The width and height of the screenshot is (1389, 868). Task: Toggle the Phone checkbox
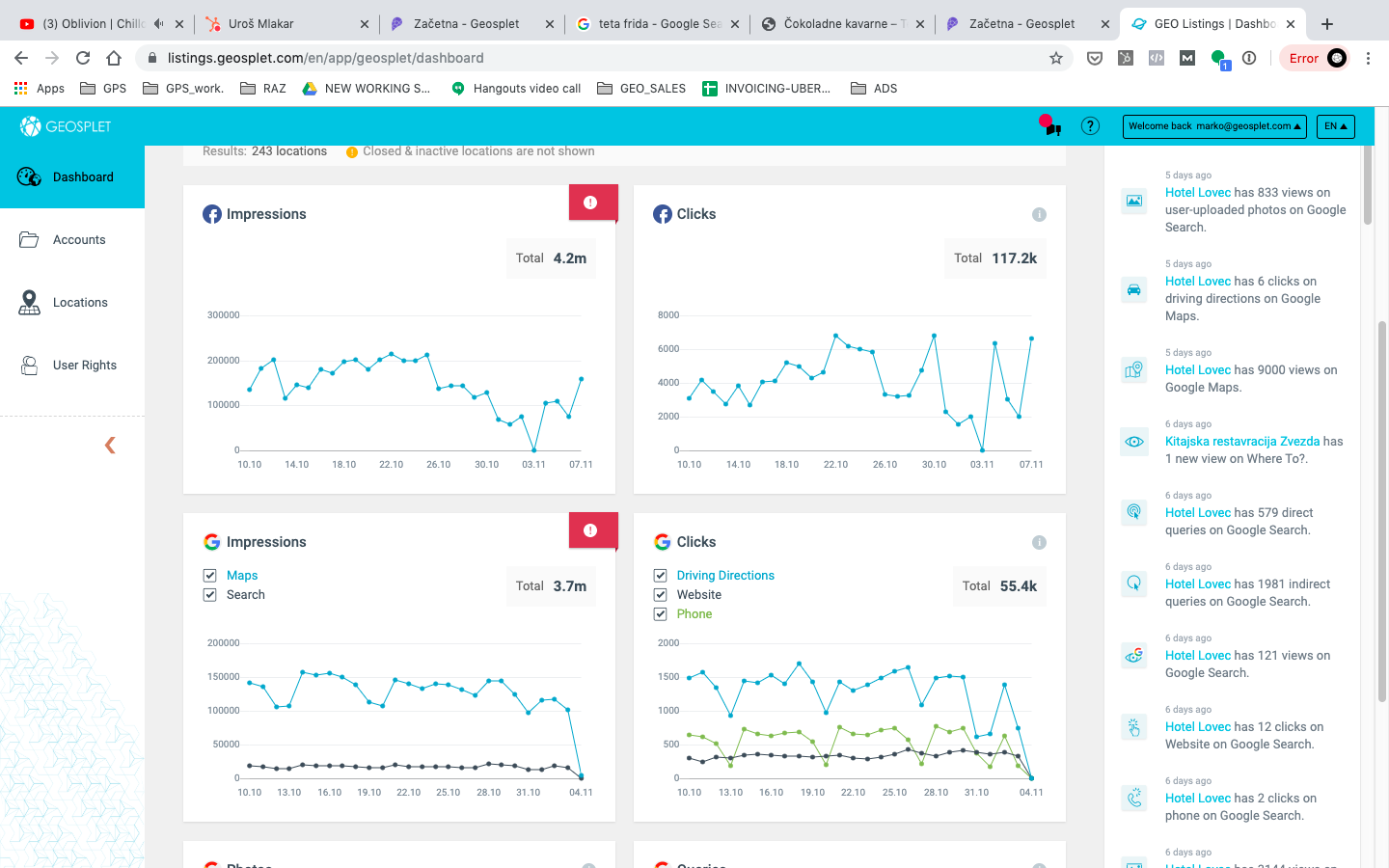pos(661,614)
